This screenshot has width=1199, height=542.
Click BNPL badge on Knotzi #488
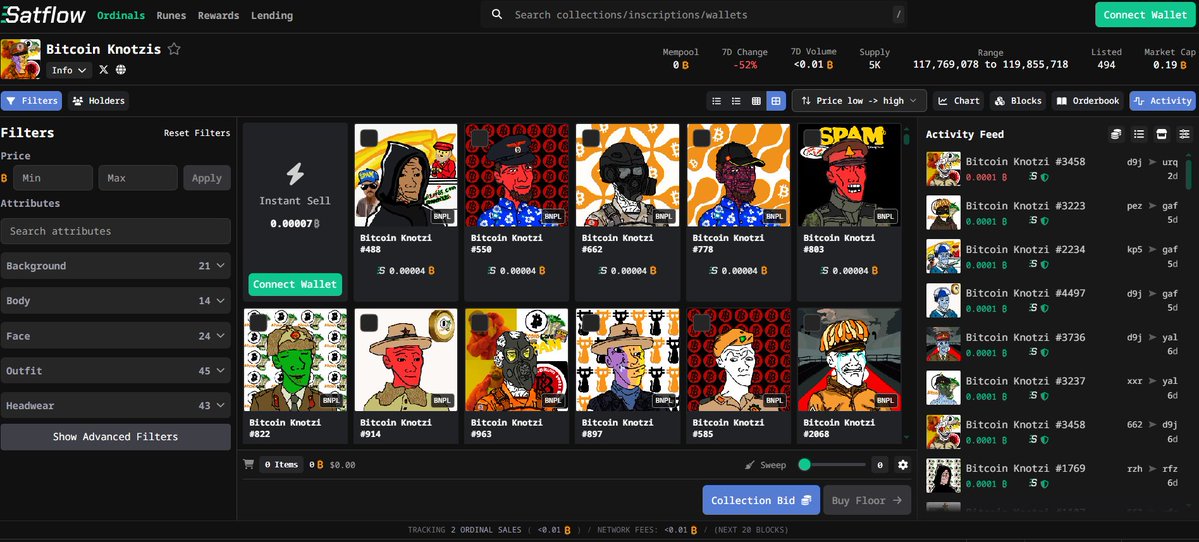tap(443, 217)
